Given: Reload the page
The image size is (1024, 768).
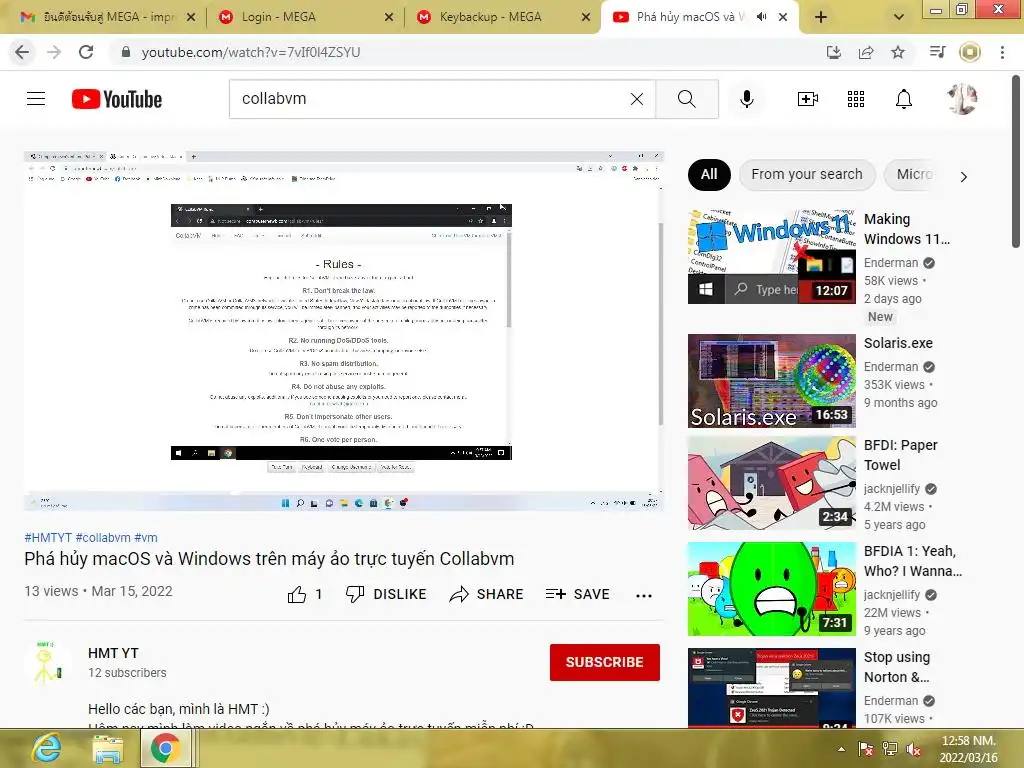Looking at the screenshot, I should pos(86,52).
